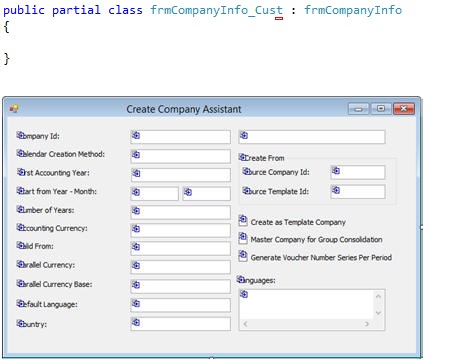Click the Create Company Assistant title text
The height and width of the screenshot is (361, 458).
click(x=184, y=109)
